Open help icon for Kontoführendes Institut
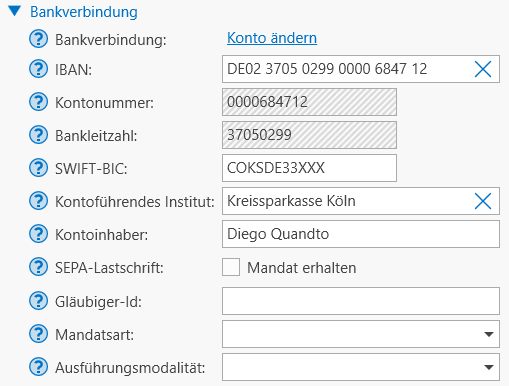The width and height of the screenshot is (509, 386). [x=39, y=201]
